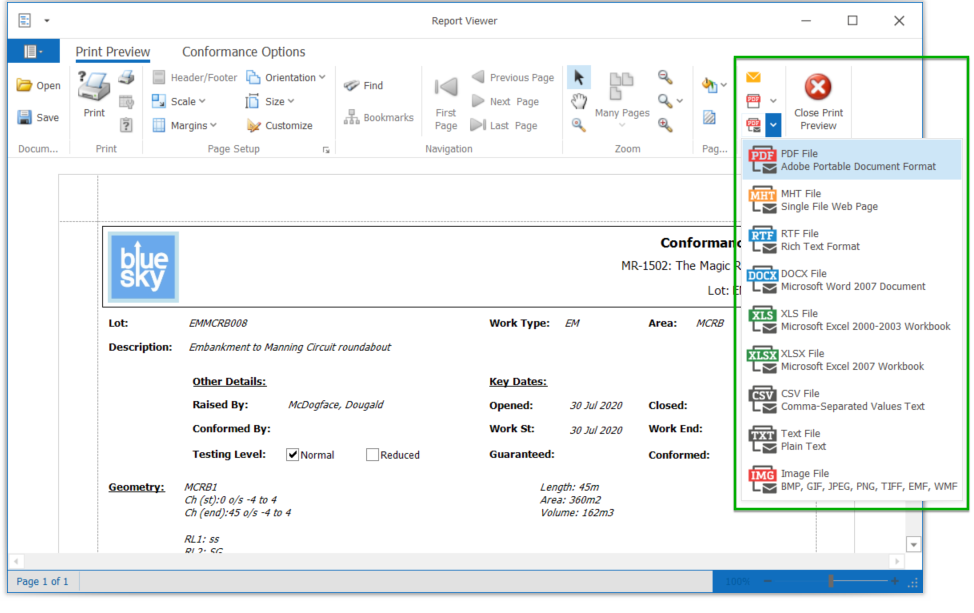This screenshot has width=974, height=613.
Task: Enable the Reduced testing level checkbox
Action: [373, 455]
